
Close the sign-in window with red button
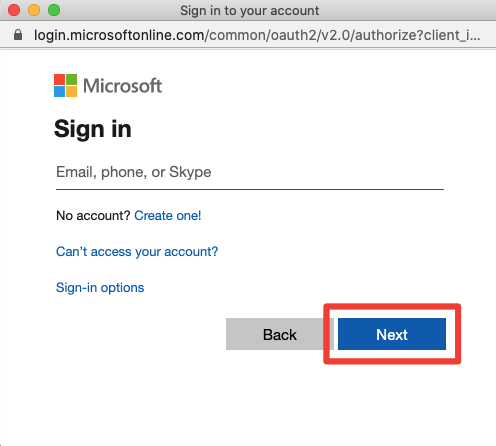pyautogui.click(x=14, y=10)
